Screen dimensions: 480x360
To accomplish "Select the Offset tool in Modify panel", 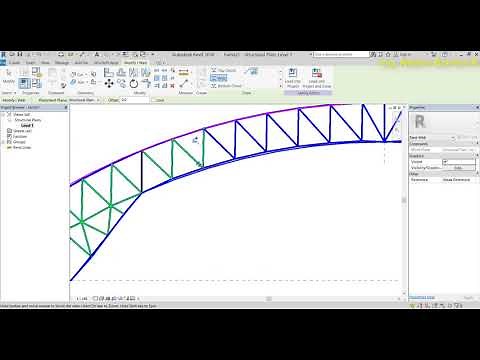I will coord(121,72).
